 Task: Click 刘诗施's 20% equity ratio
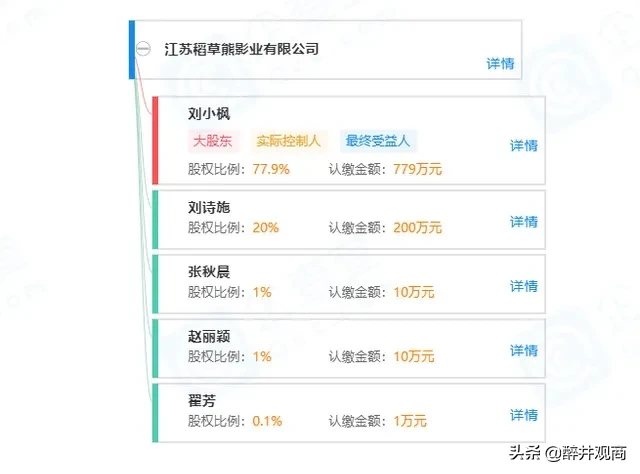point(265,228)
